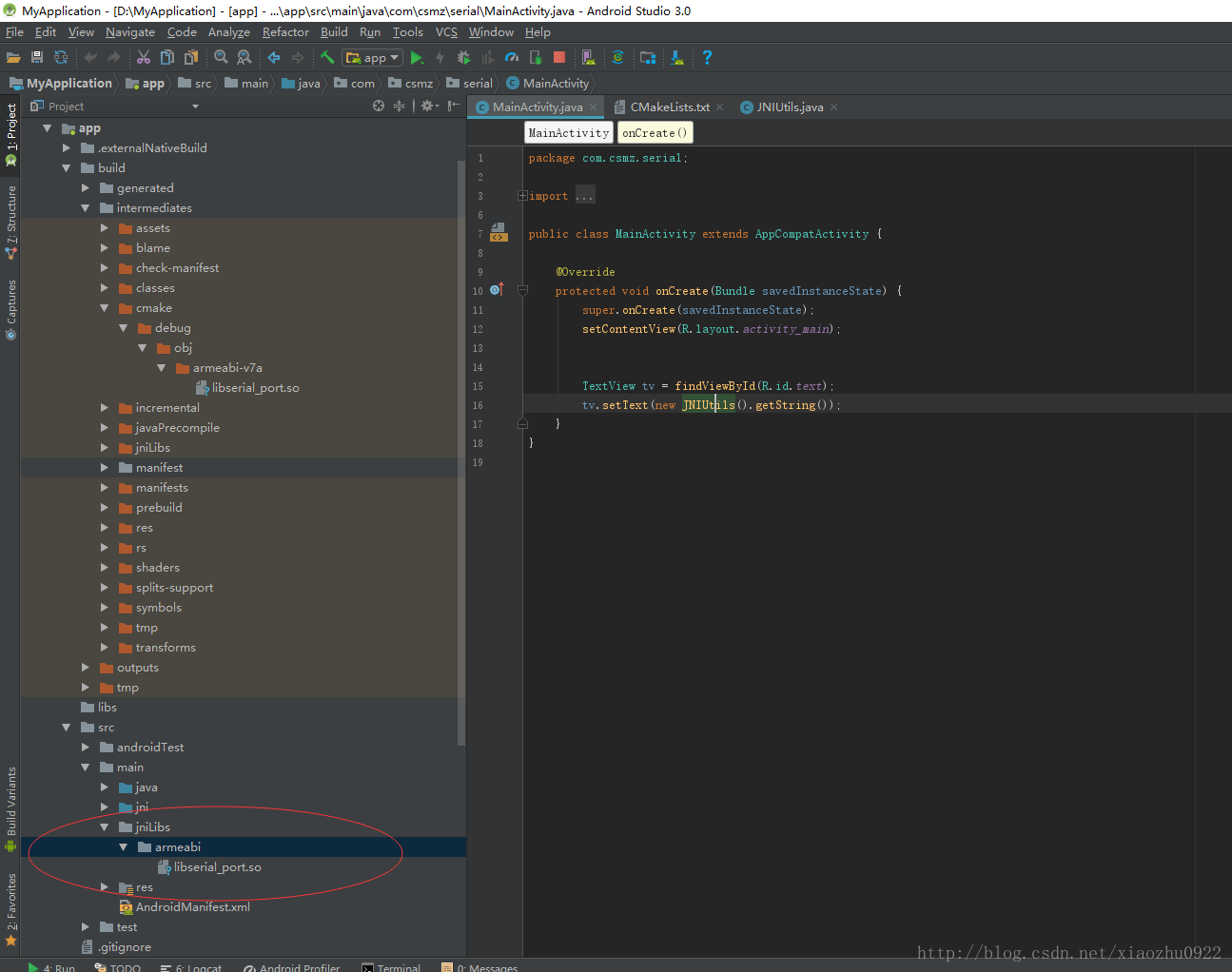Viewport: 1232px width, 972px height.
Task: Click the Debug app bug icon
Action: (x=464, y=58)
